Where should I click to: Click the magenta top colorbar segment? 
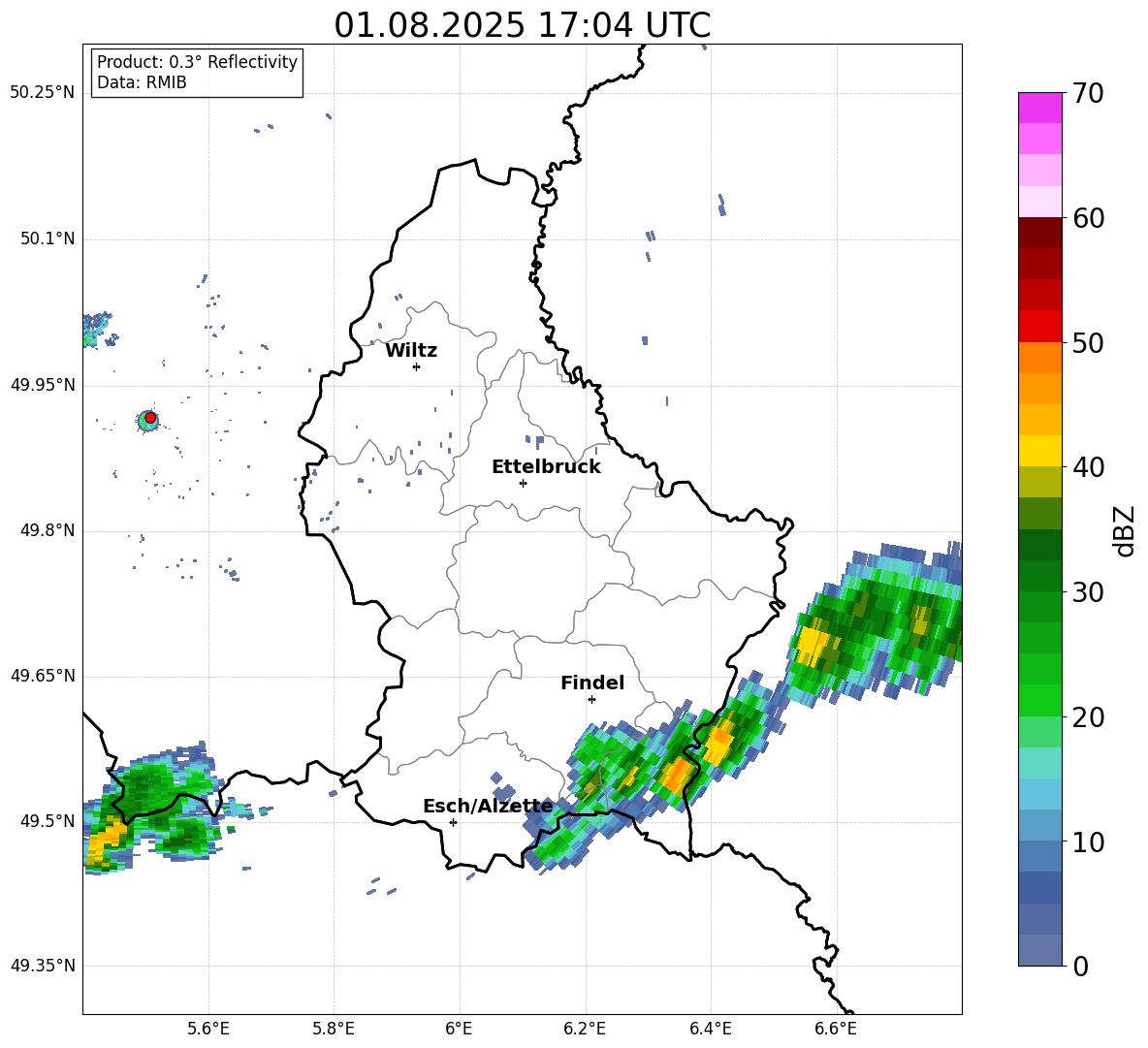(x=1039, y=108)
